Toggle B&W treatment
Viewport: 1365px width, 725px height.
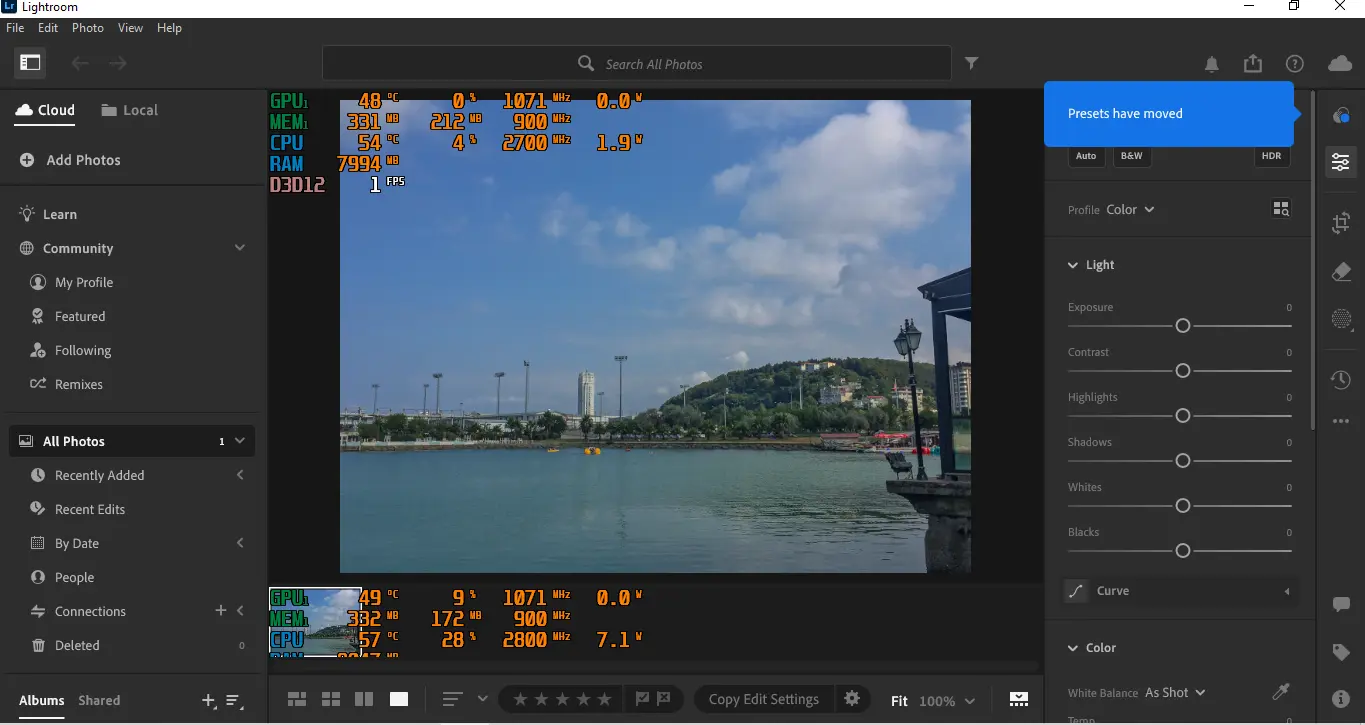(x=1131, y=156)
